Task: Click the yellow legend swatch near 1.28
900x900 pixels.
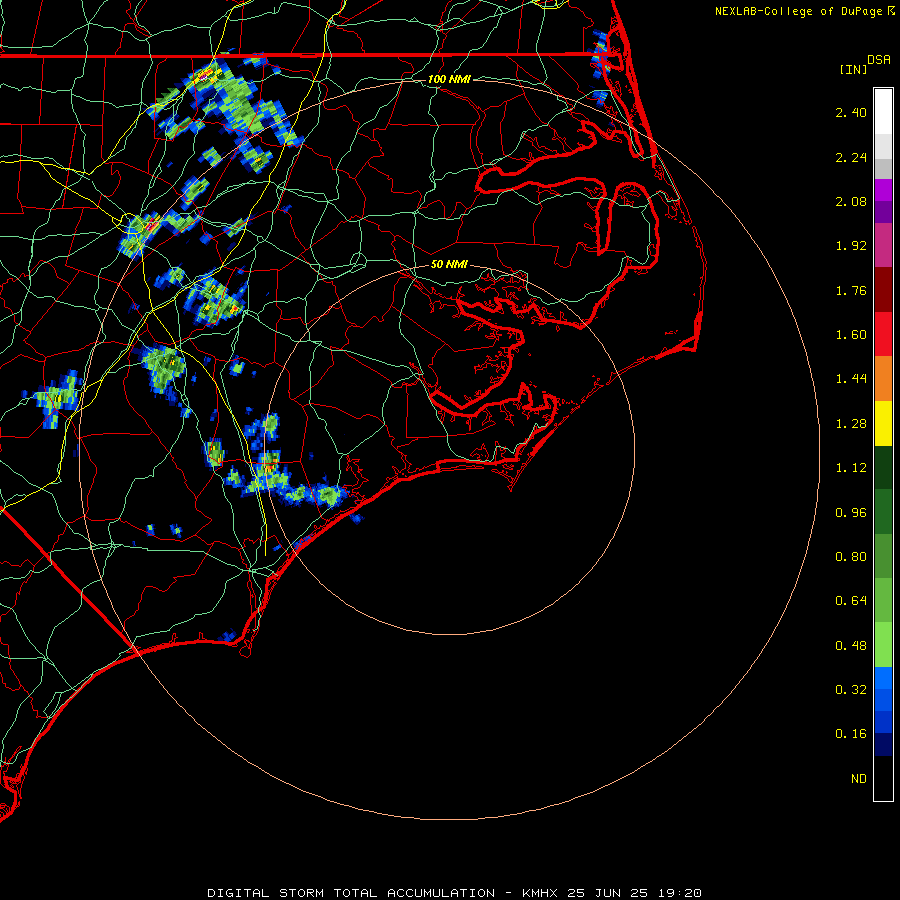Action: (x=883, y=424)
